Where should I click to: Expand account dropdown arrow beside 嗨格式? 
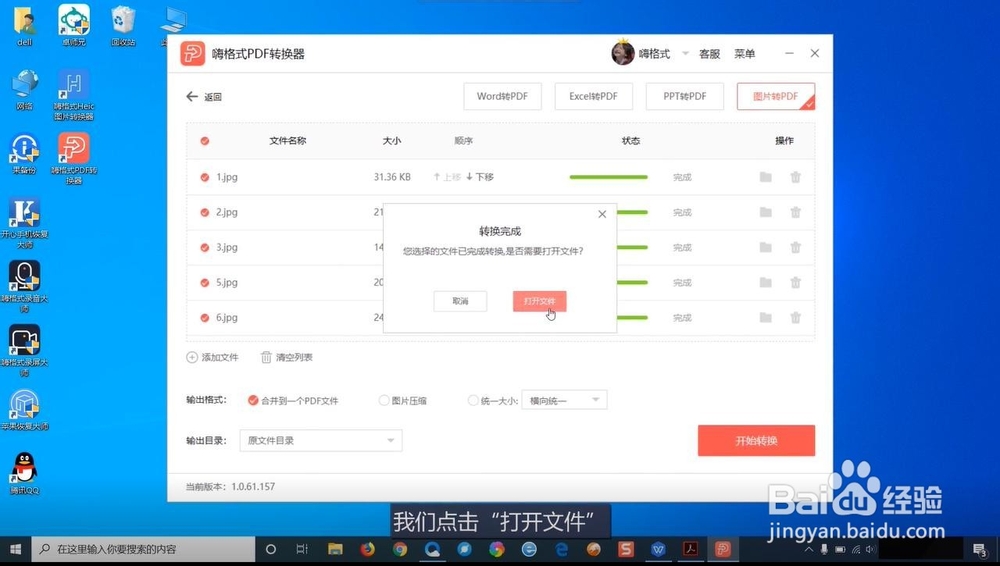(686, 53)
